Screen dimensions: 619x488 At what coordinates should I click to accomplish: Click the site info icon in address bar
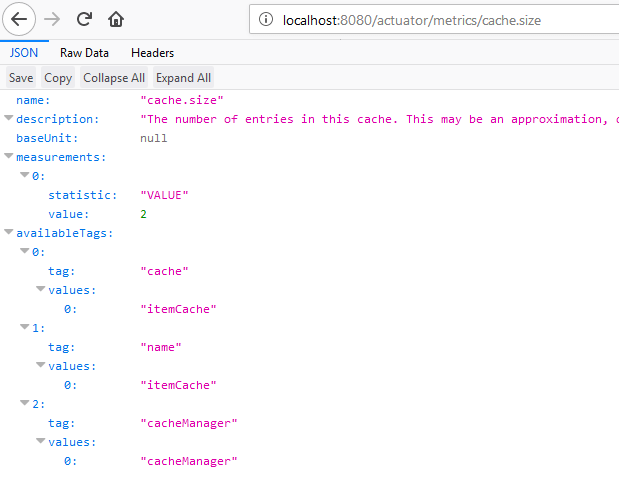pos(265,19)
